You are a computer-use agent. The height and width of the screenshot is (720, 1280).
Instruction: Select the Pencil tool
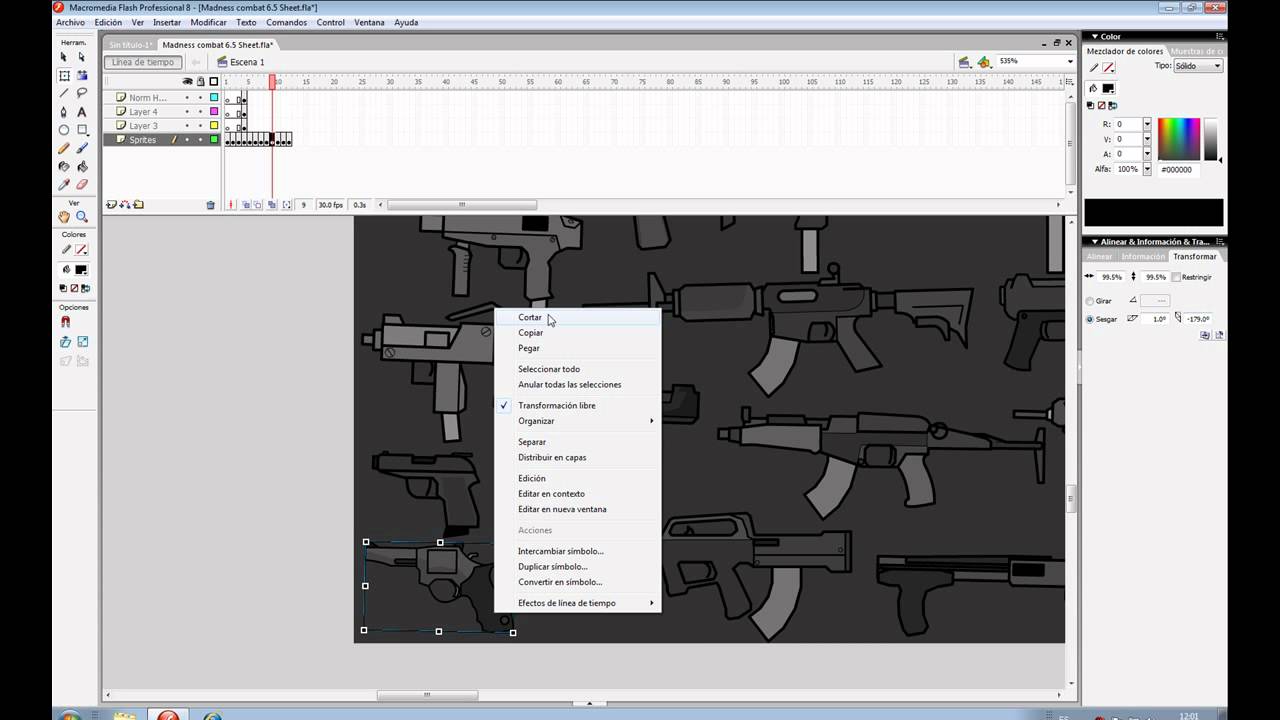(64, 148)
